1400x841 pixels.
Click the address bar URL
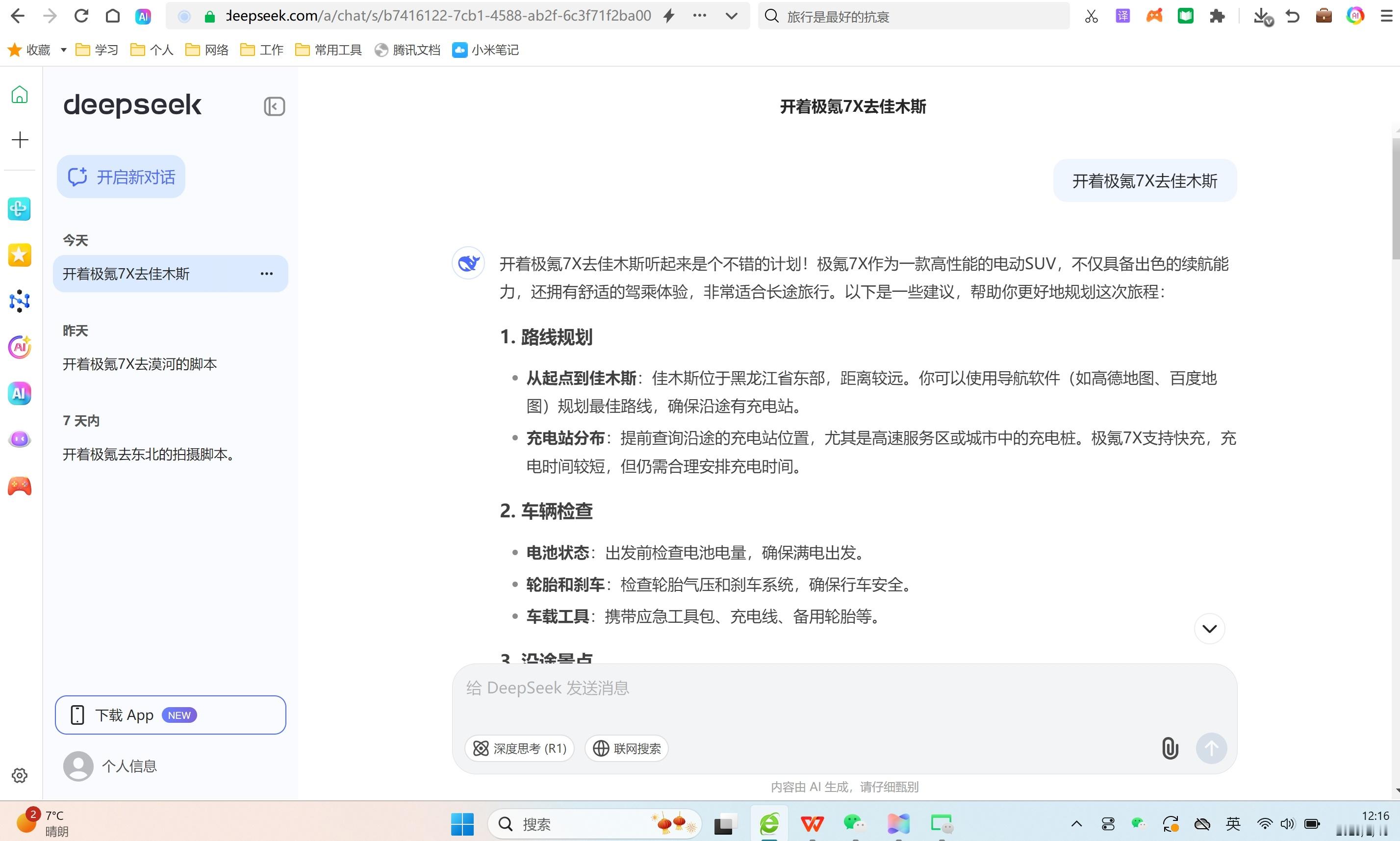click(x=438, y=16)
